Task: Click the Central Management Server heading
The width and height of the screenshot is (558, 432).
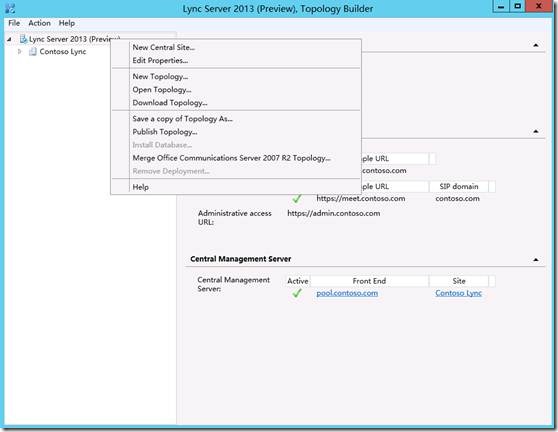Action: 241,259
